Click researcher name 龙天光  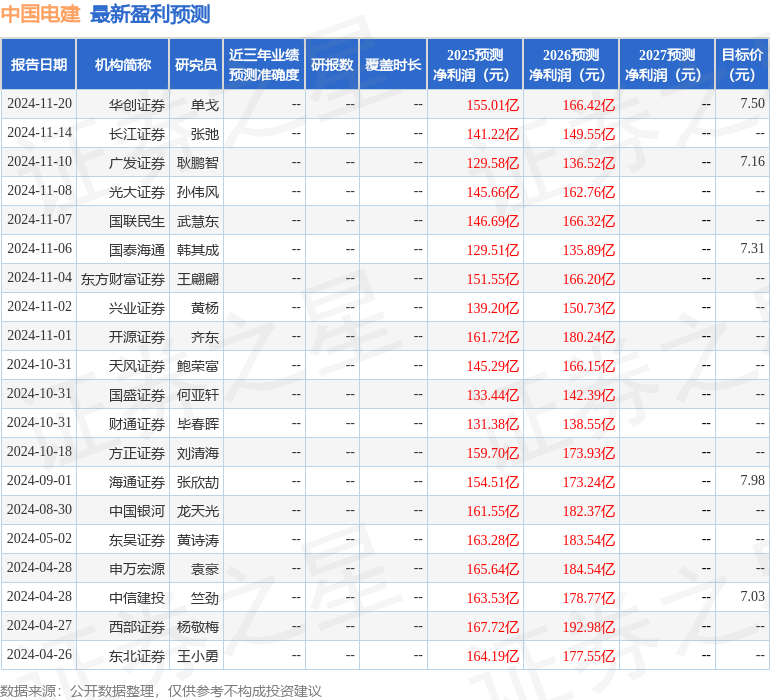(x=198, y=510)
